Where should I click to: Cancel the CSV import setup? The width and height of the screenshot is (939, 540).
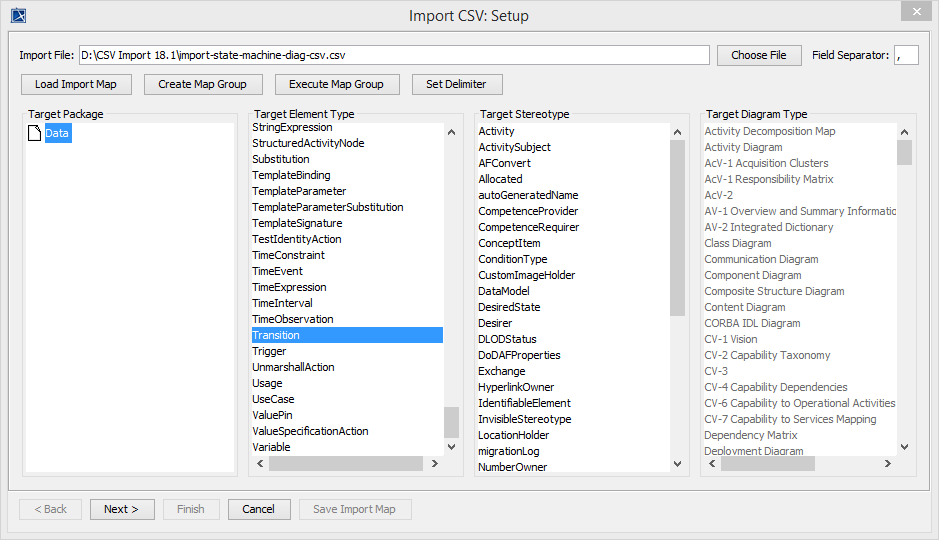258,509
